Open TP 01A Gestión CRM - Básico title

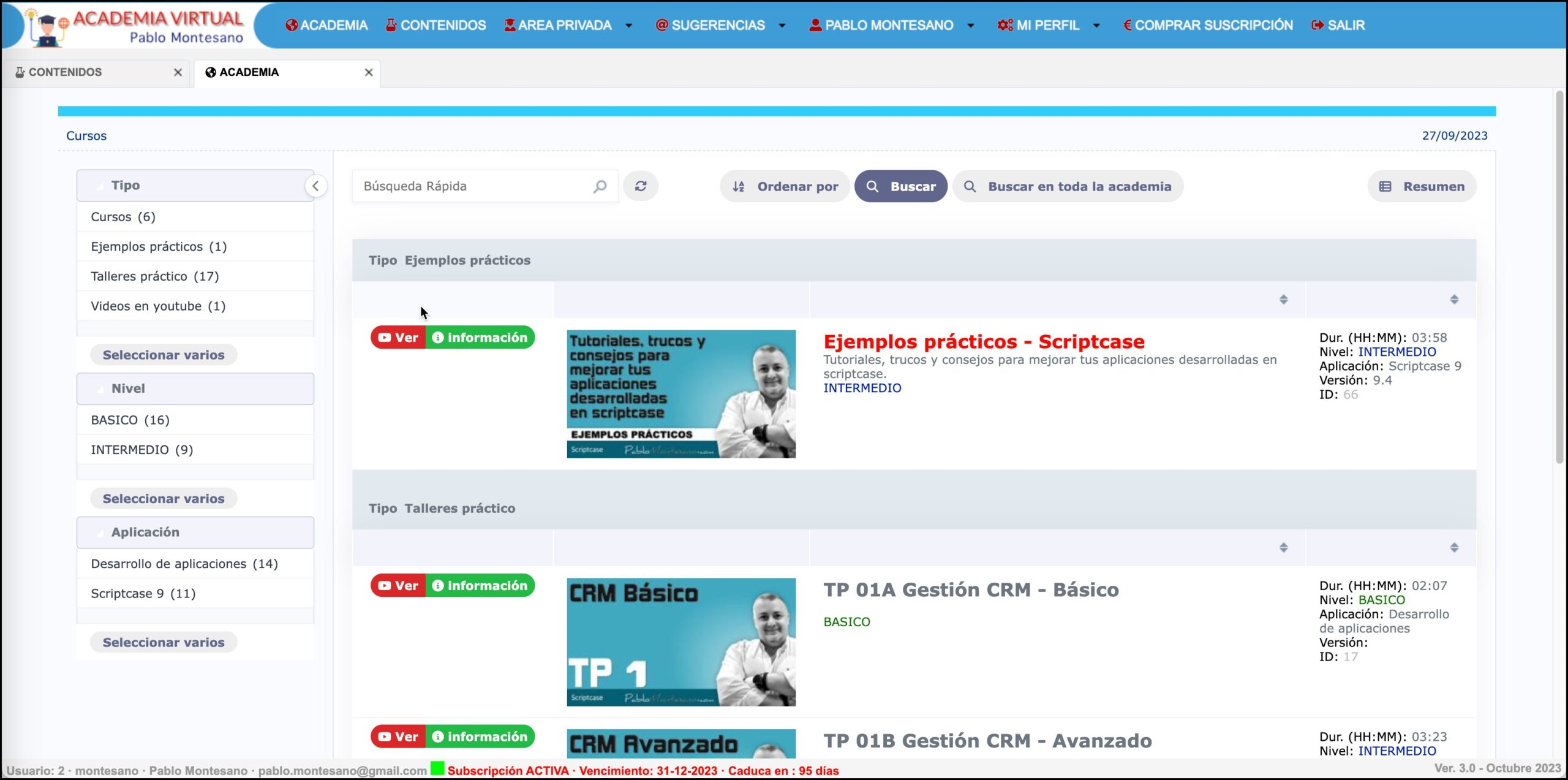971,589
